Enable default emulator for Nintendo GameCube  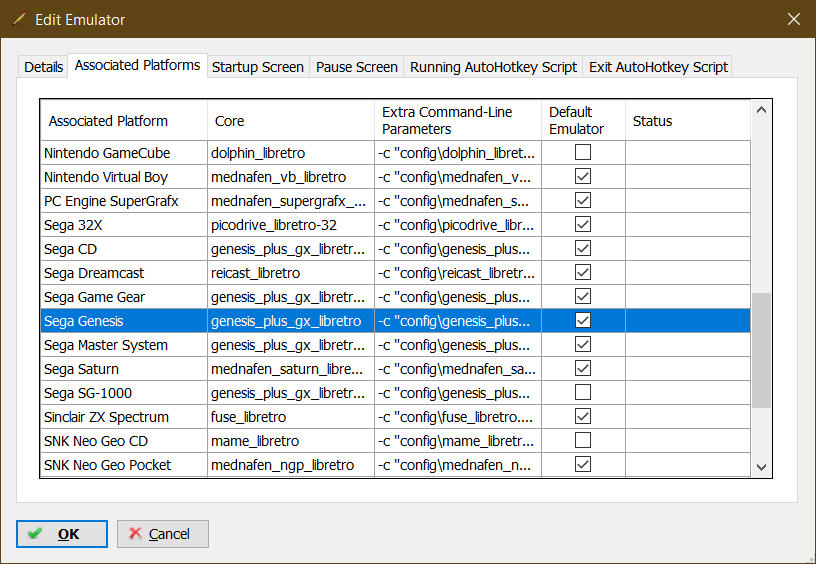click(x=583, y=152)
